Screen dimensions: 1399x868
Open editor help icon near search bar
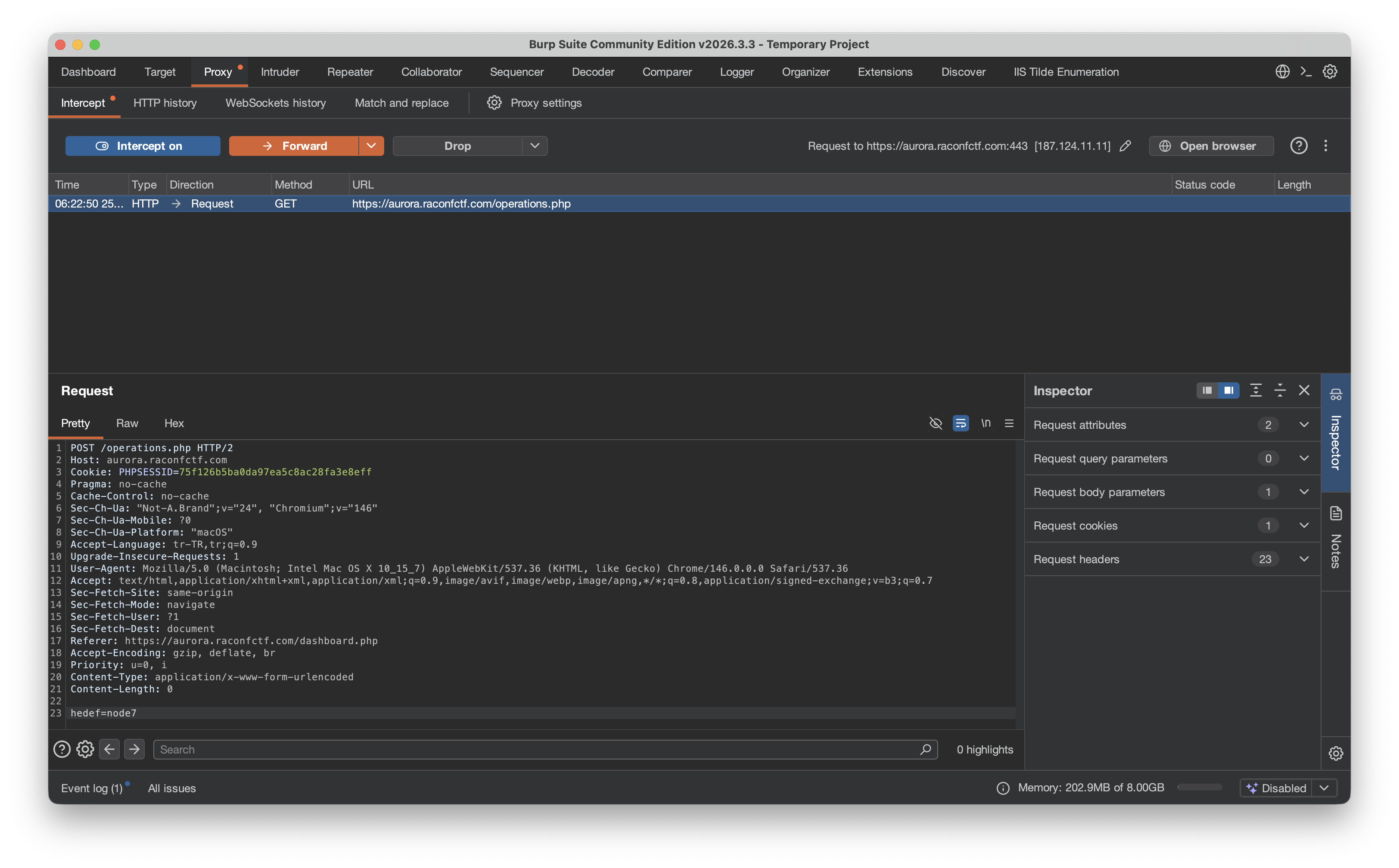tap(62, 749)
